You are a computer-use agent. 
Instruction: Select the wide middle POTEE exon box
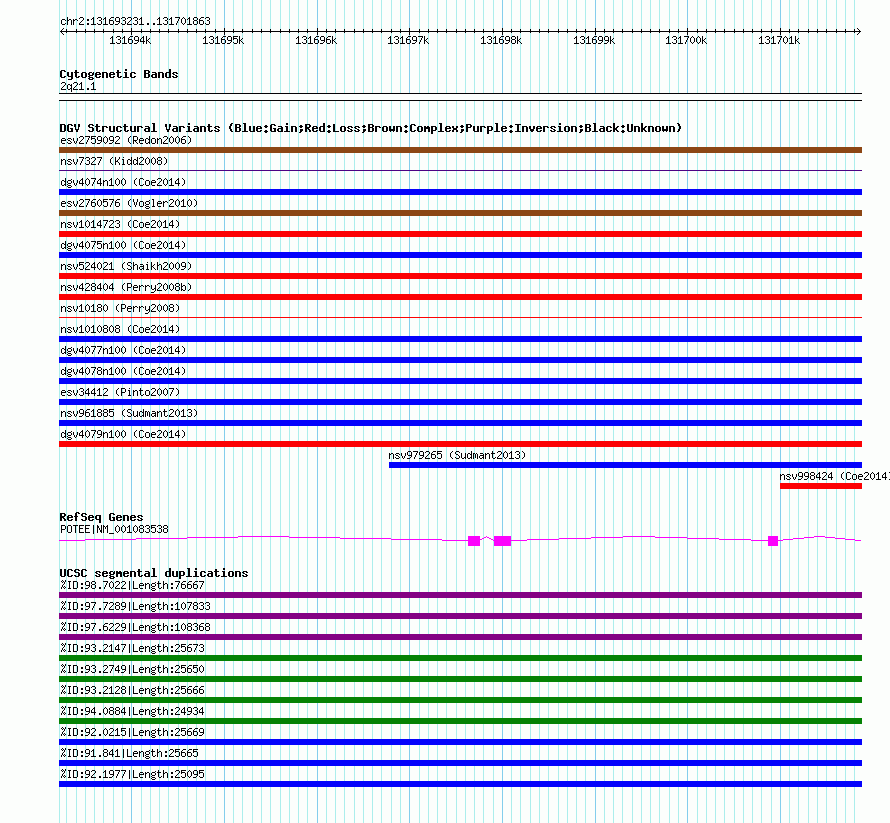[502, 541]
